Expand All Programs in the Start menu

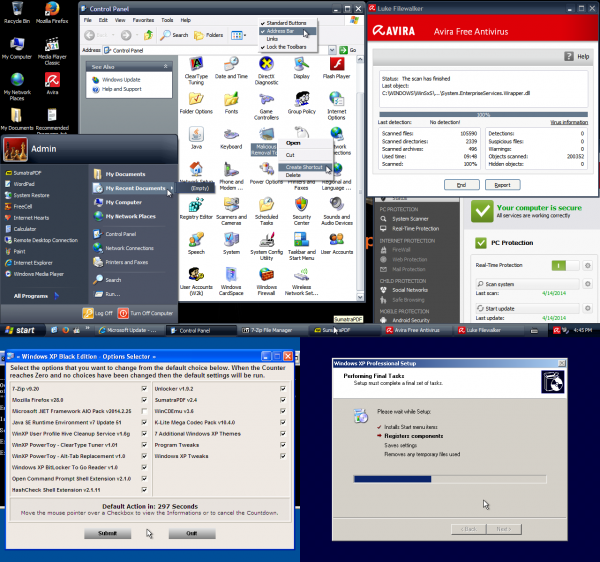pos(35,296)
